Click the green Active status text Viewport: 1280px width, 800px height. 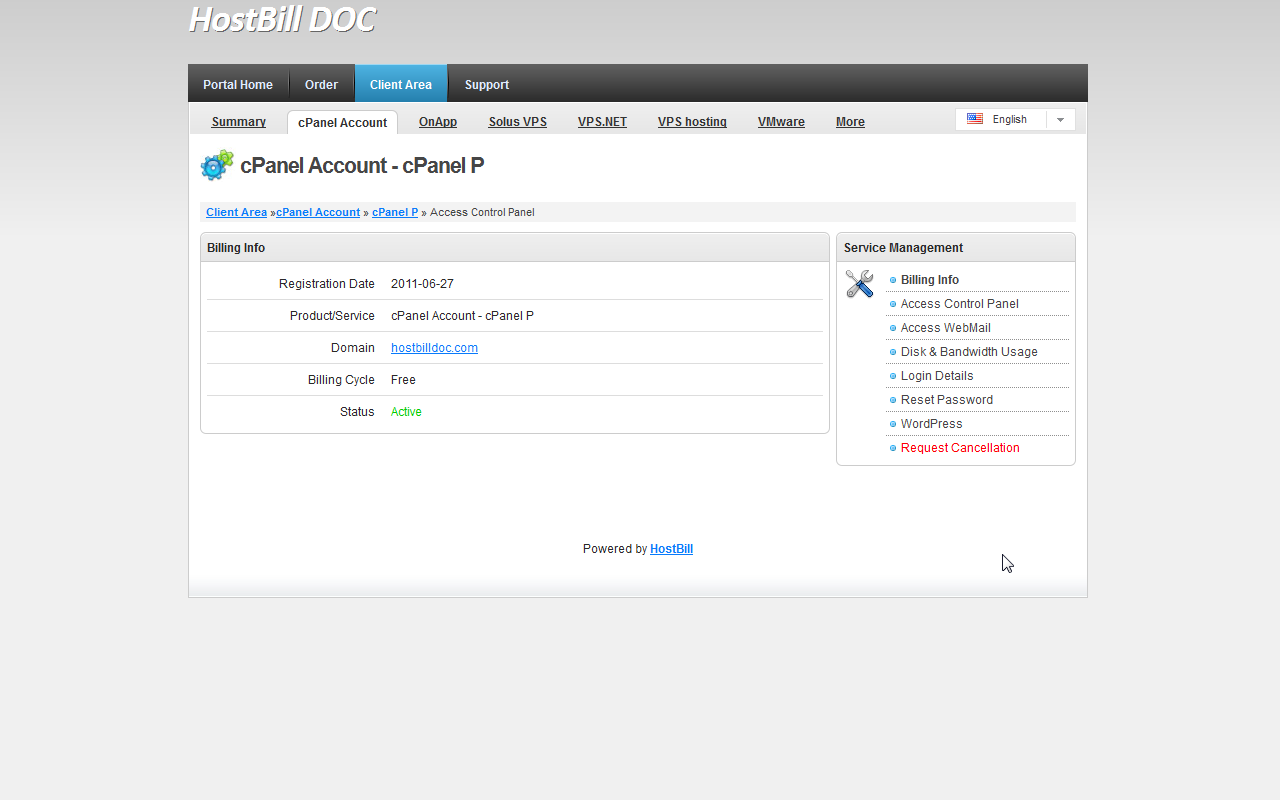[x=406, y=412]
